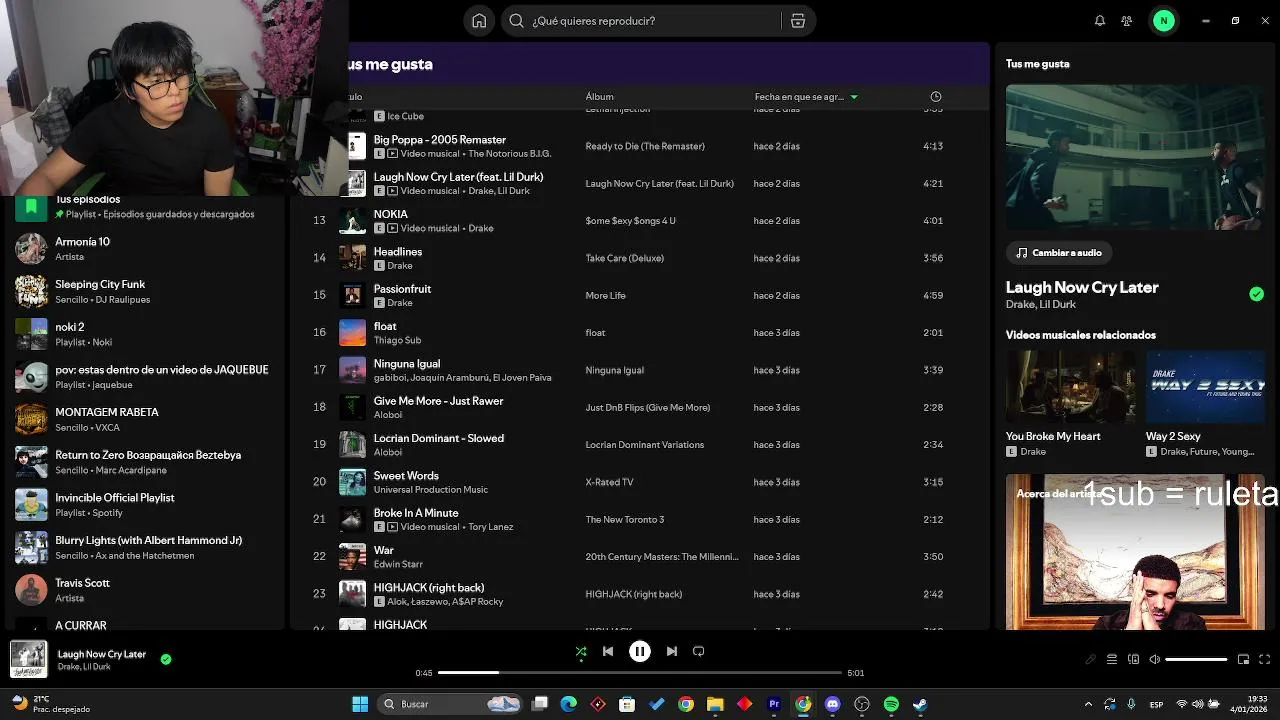The width and height of the screenshot is (1280, 720).
Task: Open Premiere Pro from the taskbar
Action: click(774, 704)
